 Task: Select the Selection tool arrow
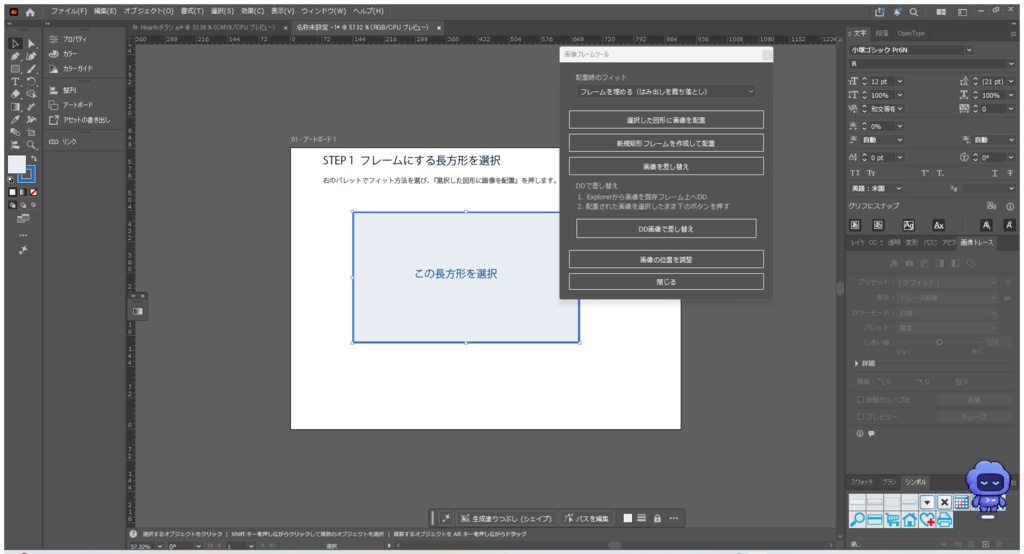15,44
